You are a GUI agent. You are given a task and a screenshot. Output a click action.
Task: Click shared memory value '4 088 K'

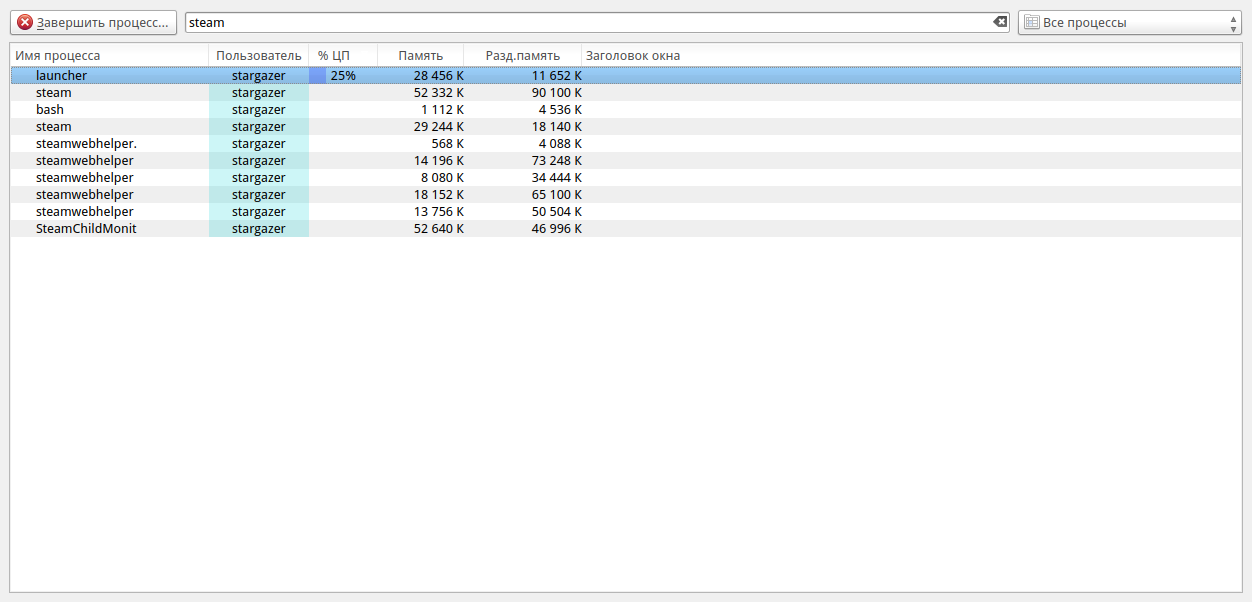[x=560, y=143]
